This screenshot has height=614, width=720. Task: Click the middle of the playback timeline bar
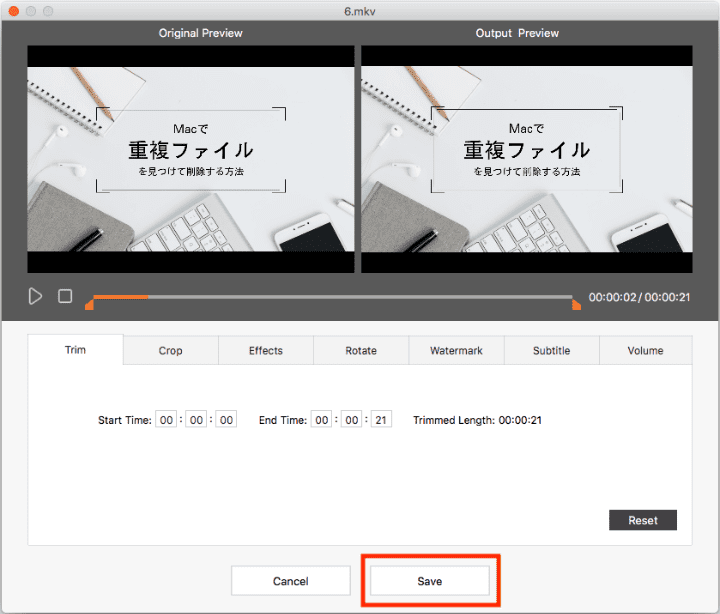[332, 297]
